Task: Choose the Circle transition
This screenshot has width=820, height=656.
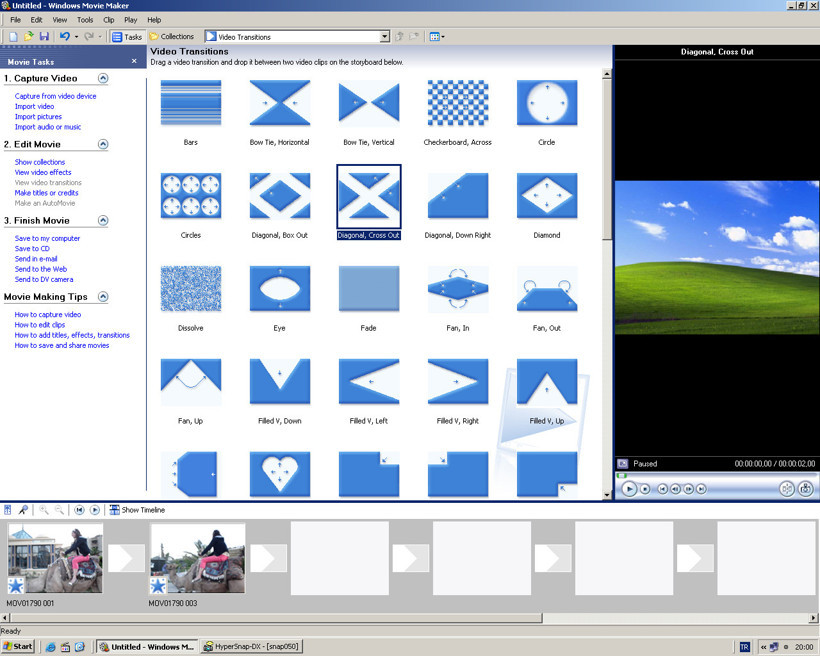Action: 547,103
